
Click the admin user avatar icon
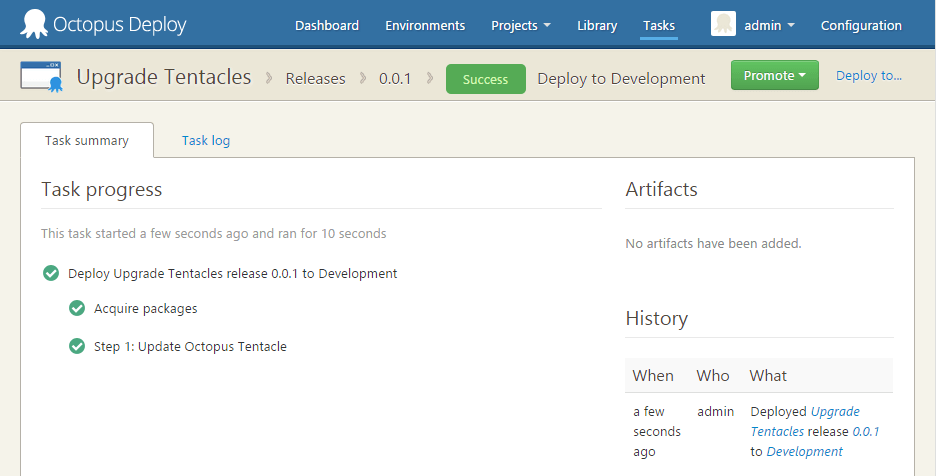723,24
